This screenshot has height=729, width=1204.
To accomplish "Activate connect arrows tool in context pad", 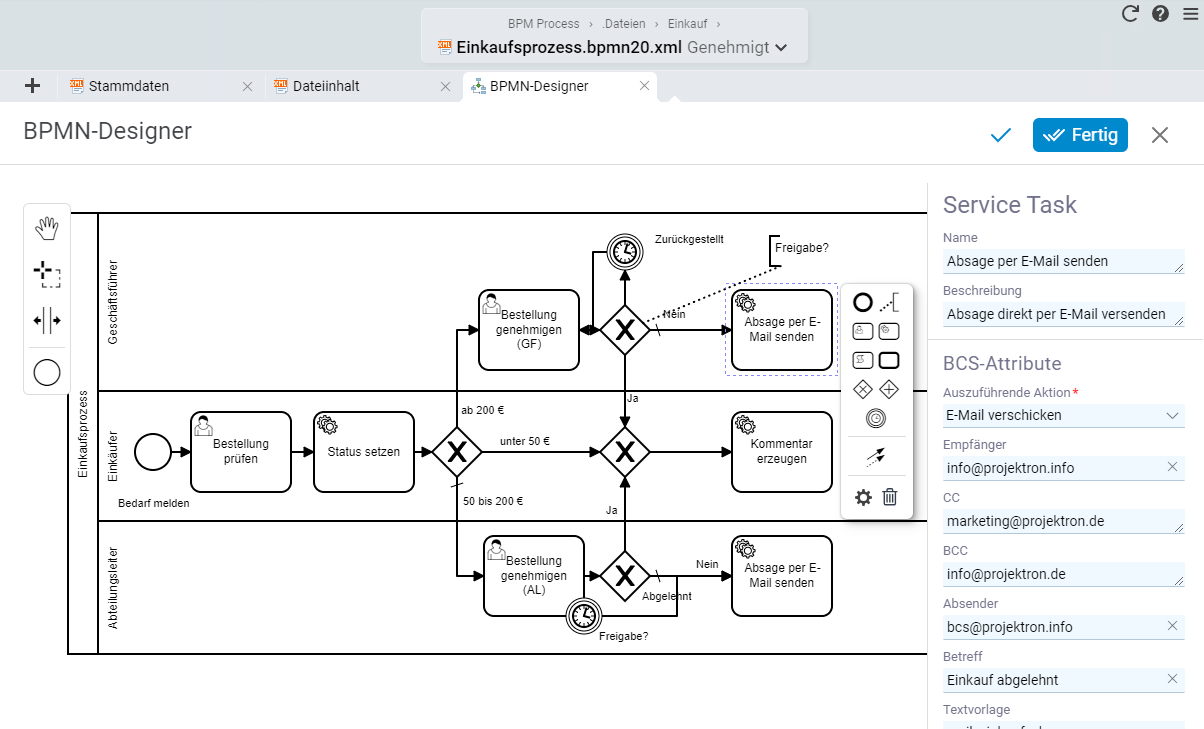I will coord(876,456).
